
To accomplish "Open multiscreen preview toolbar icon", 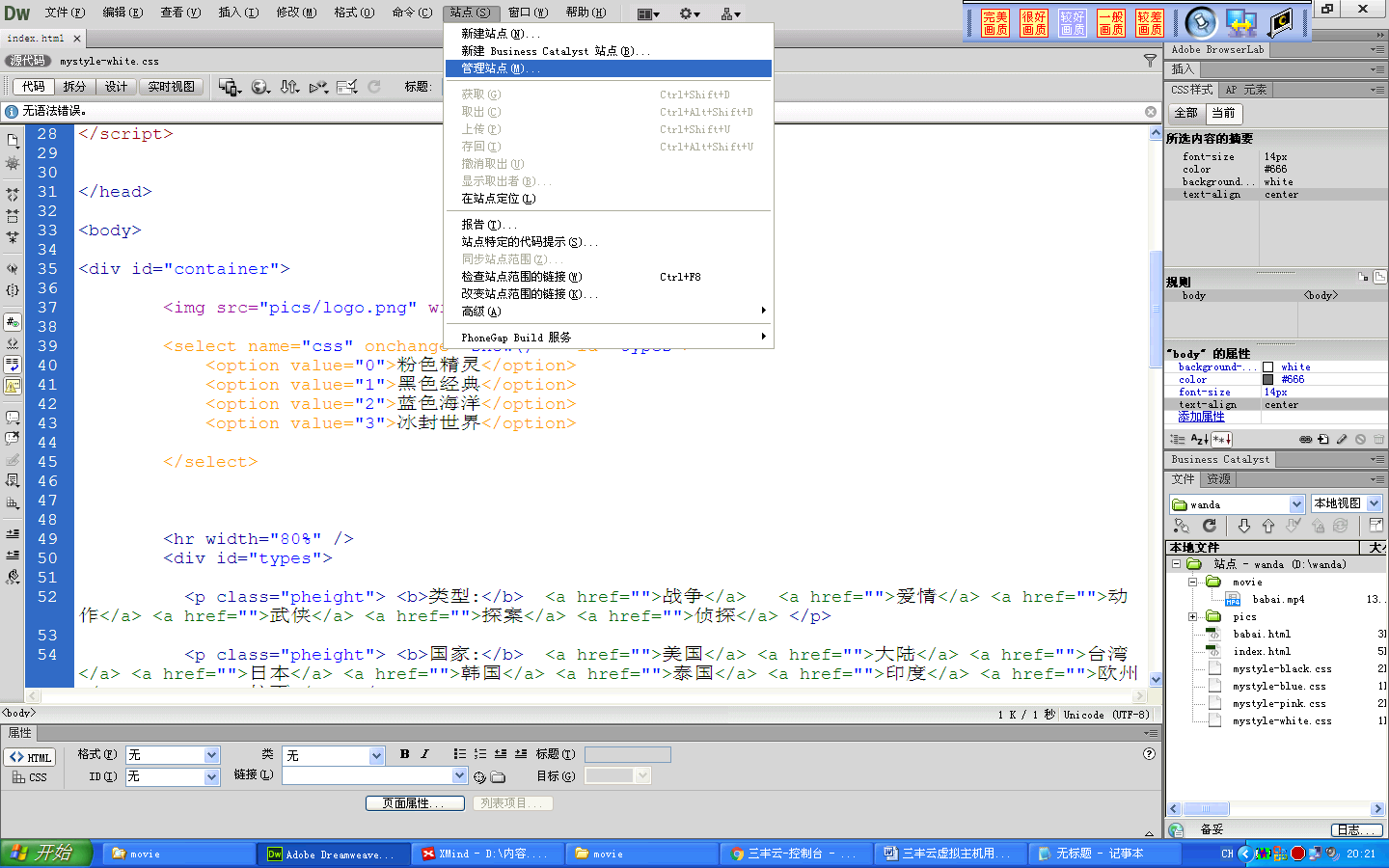I will 230,87.
